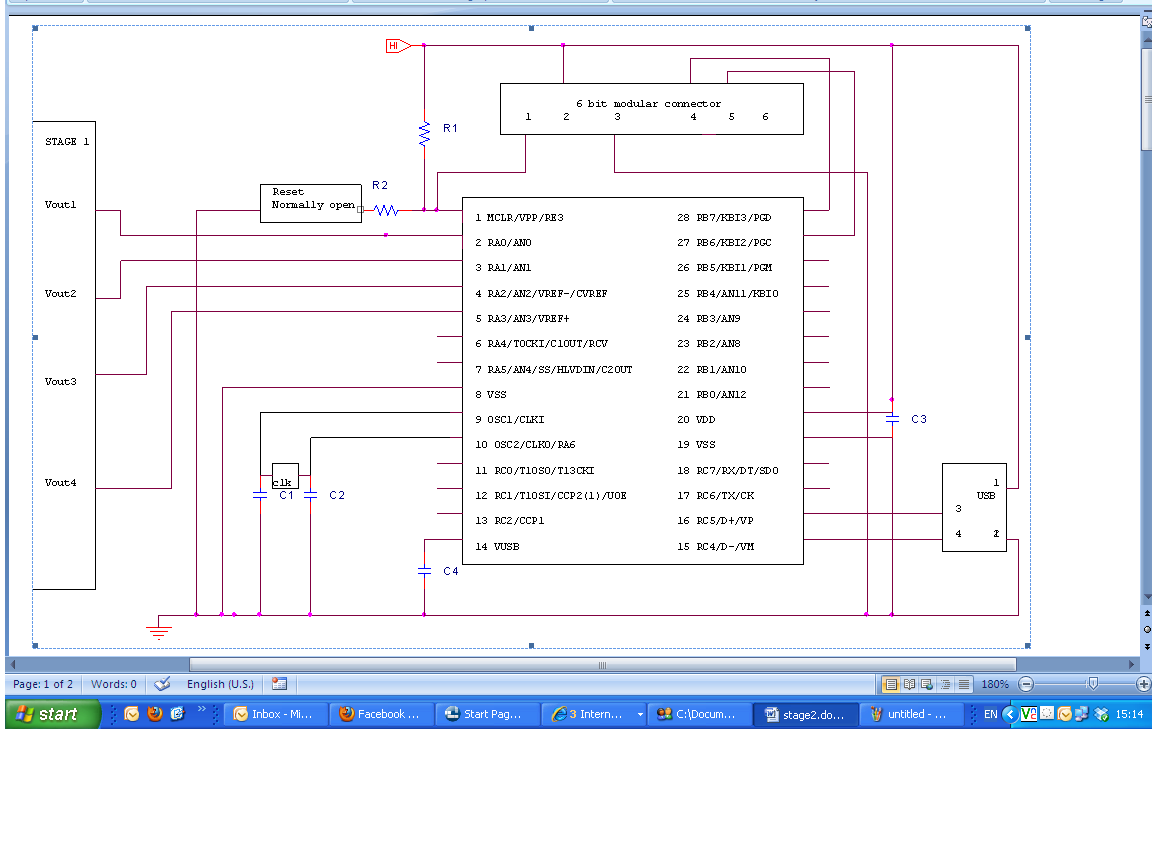Open zoom dialog via 180% level
Viewport: 1152px width, 864px height.
click(x=995, y=684)
